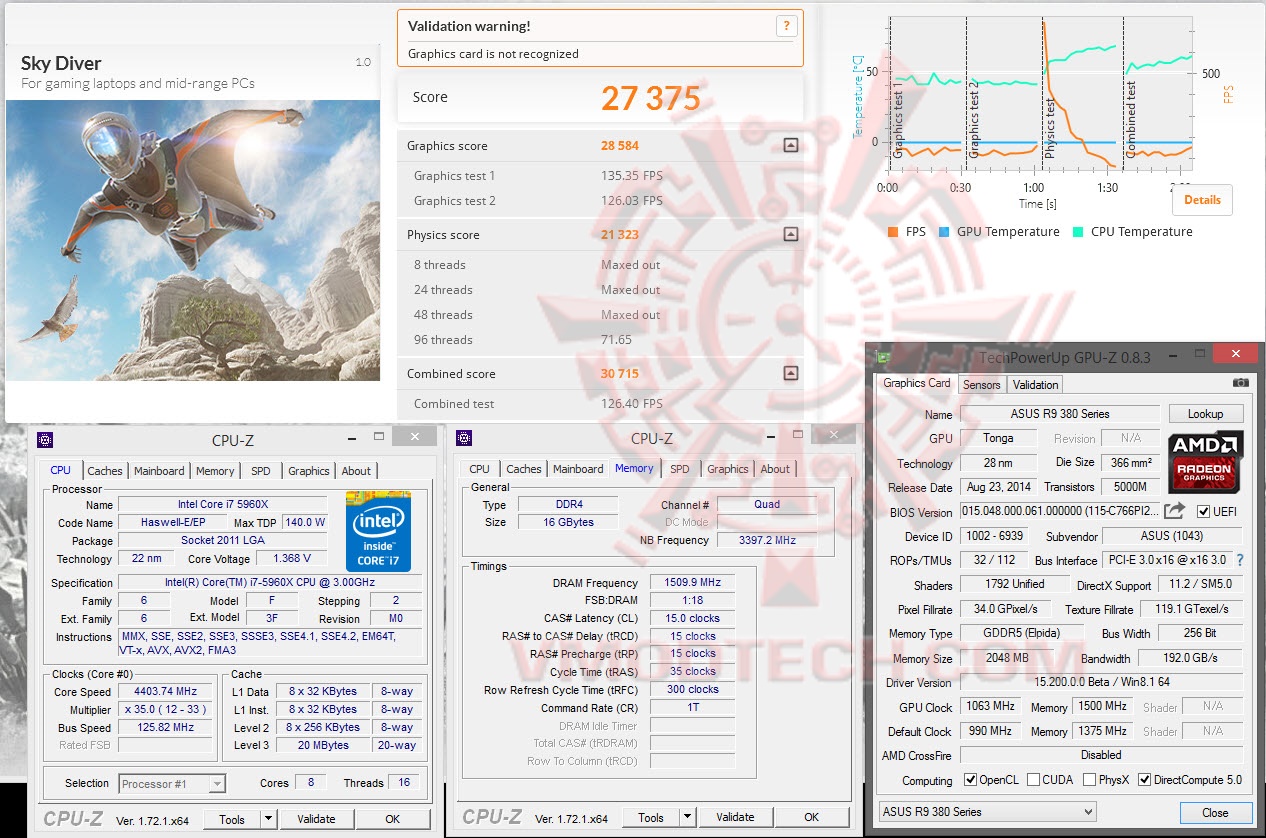Open the ASUS R9 380 Series dropdown
The image size is (1266, 838).
coord(987,812)
